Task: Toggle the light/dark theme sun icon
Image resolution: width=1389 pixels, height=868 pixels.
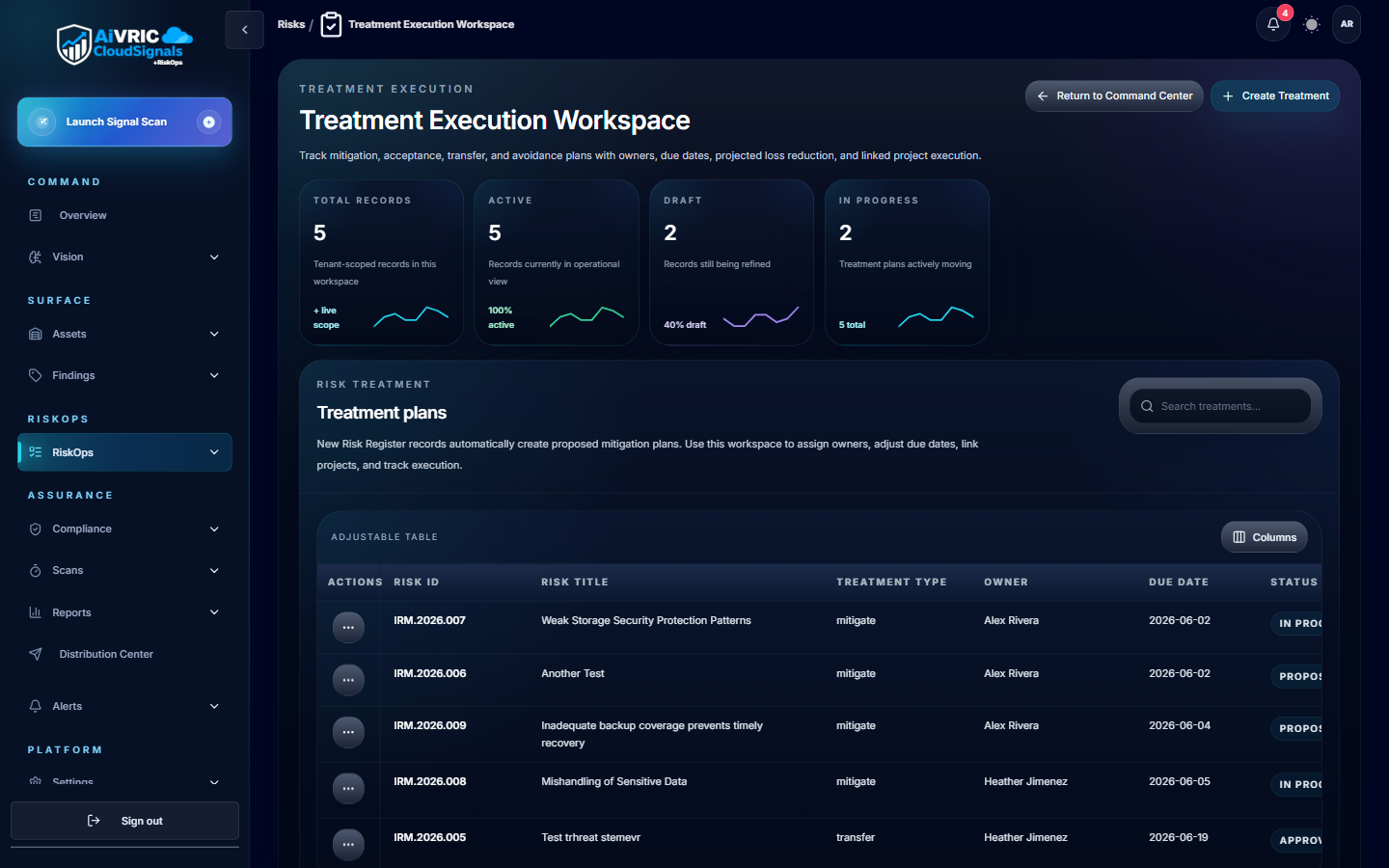Action: [x=1311, y=24]
